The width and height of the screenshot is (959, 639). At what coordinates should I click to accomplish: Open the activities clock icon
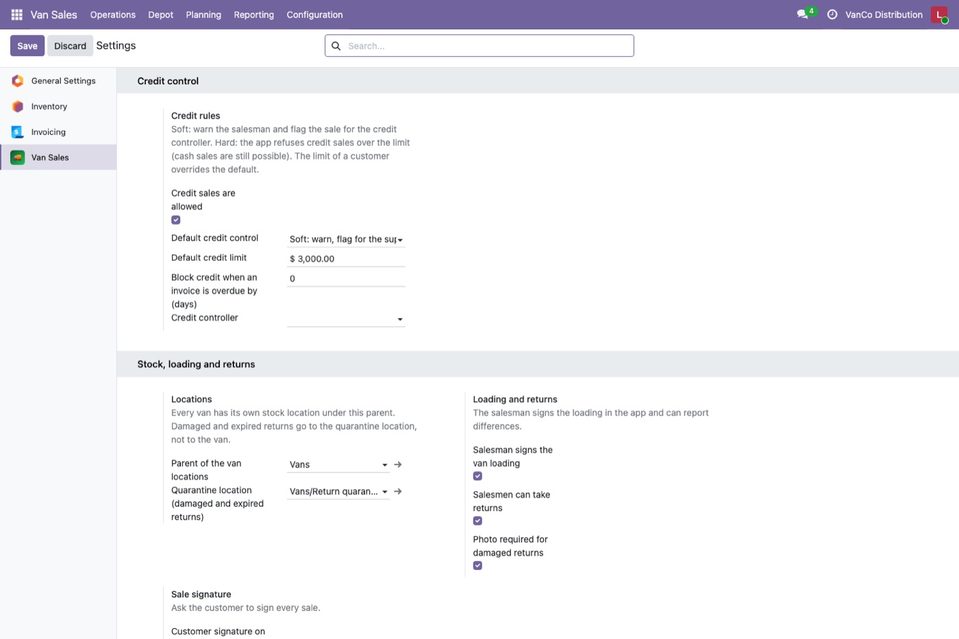coord(832,15)
